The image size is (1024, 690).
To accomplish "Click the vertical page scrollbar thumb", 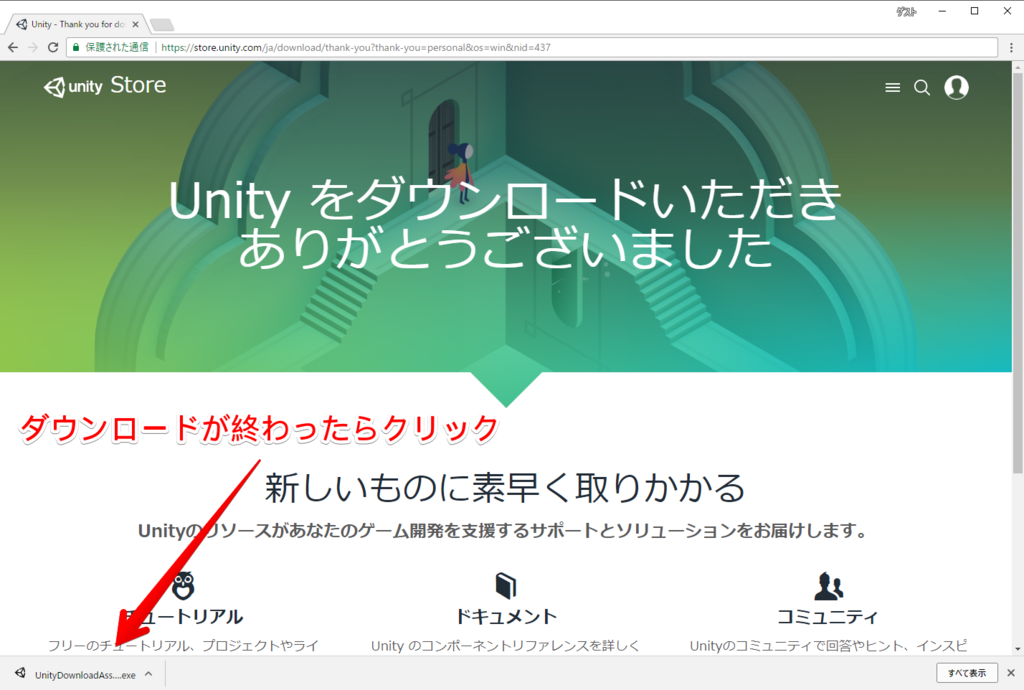I will click(1017, 272).
